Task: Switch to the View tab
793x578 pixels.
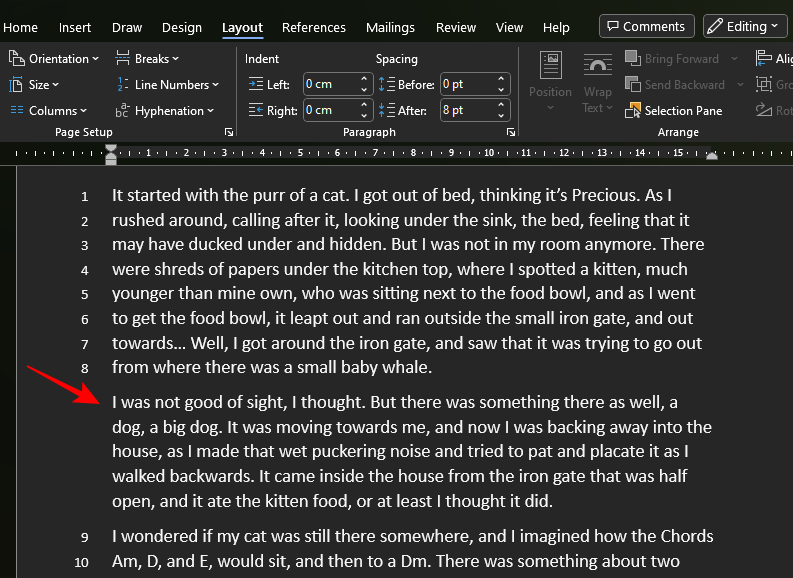Action: 509,27
